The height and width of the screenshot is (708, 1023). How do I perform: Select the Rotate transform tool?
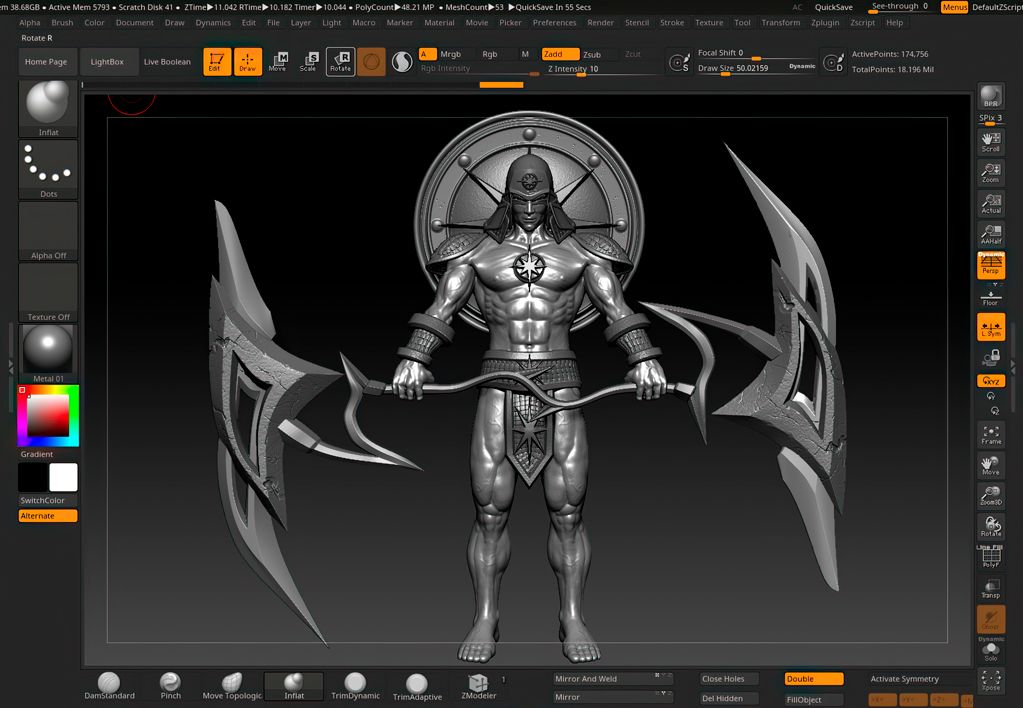(x=341, y=62)
